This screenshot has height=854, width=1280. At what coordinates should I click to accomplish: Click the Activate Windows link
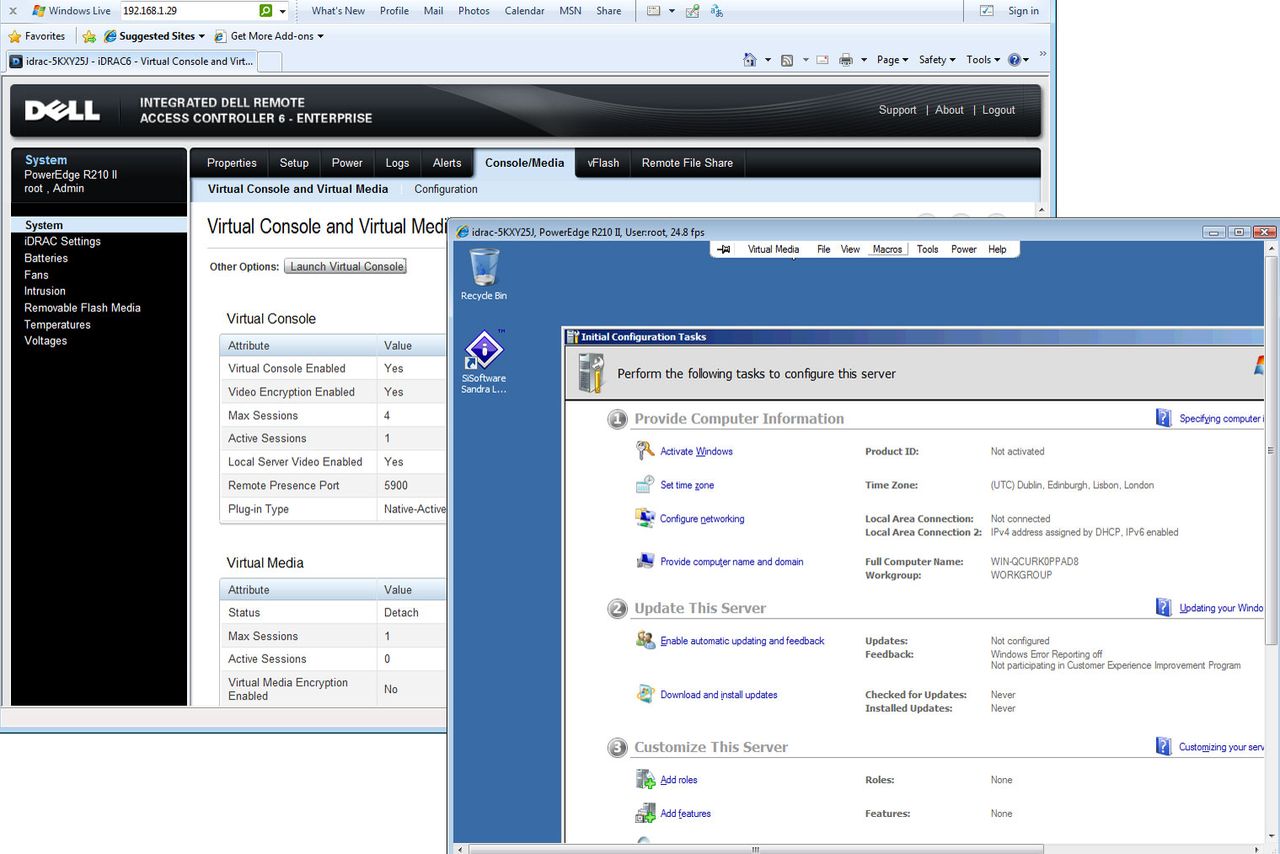point(696,451)
